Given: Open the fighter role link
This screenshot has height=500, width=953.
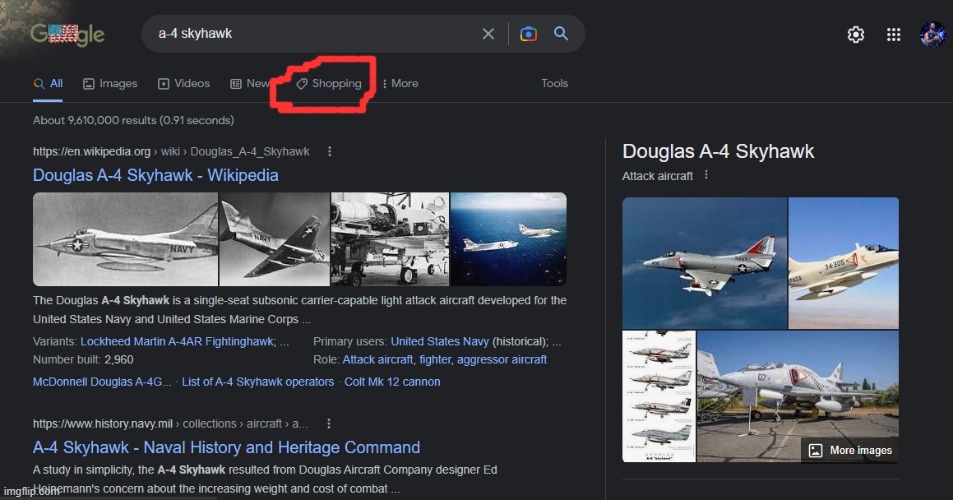Looking at the screenshot, I should tap(435, 360).
